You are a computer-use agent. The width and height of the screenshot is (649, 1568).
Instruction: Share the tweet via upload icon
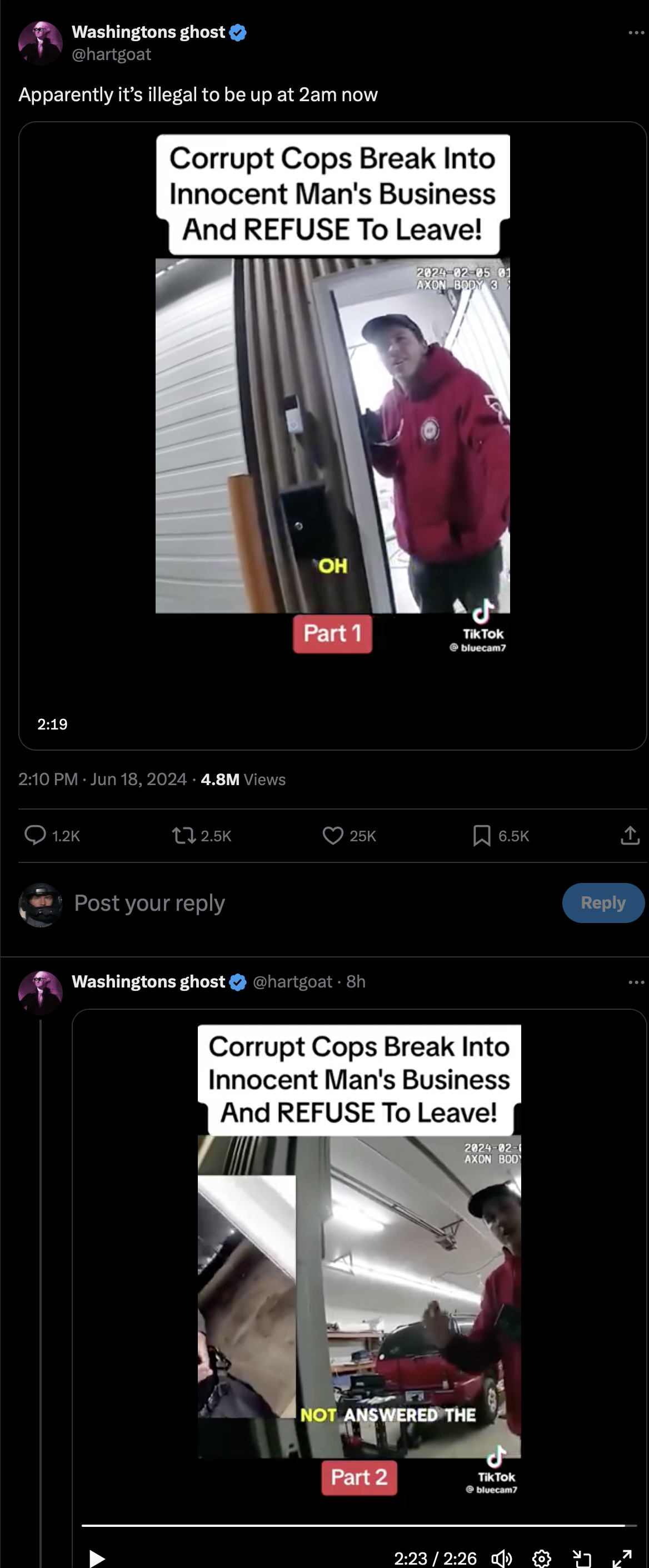click(x=630, y=835)
